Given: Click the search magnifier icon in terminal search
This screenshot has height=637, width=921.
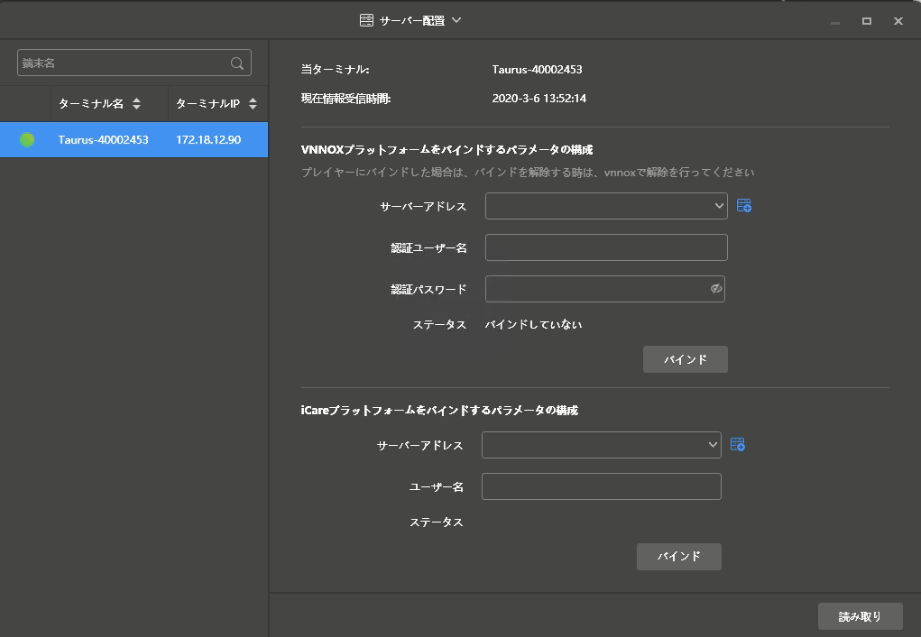Looking at the screenshot, I should pyautogui.click(x=237, y=63).
